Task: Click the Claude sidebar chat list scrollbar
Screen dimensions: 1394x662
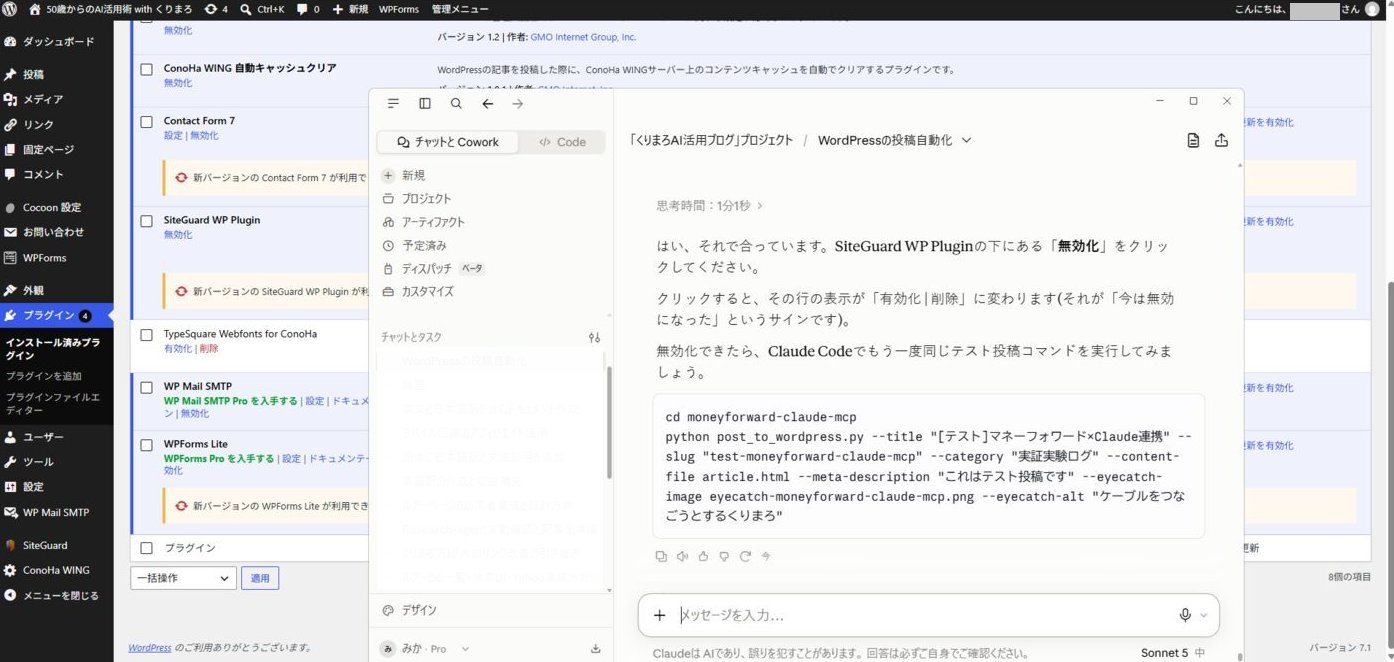Action: pyautogui.click(x=609, y=420)
